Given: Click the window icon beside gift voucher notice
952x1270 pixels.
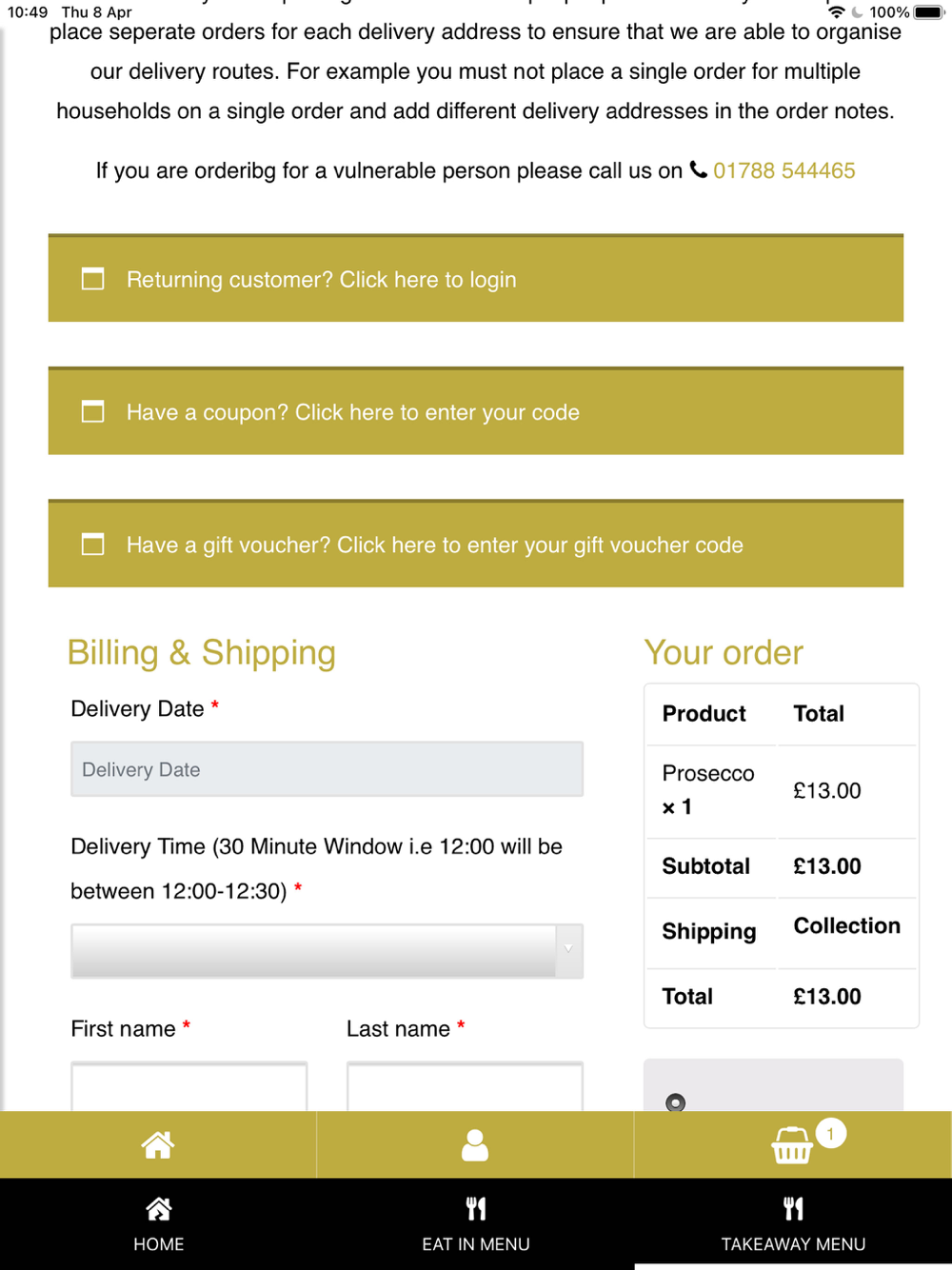Looking at the screenshot, I should tap(92, 545).
